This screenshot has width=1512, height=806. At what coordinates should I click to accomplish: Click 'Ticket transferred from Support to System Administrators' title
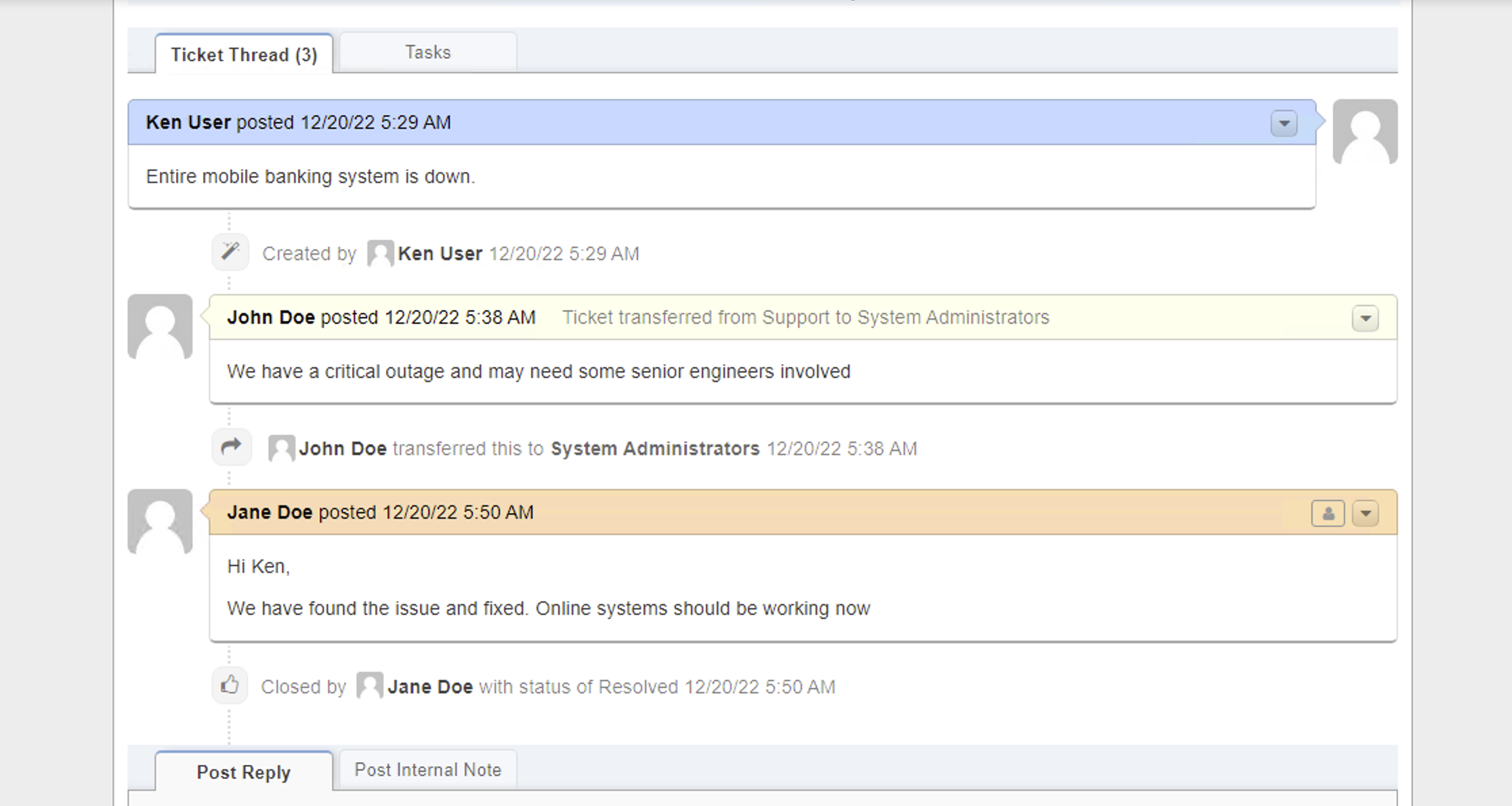point(805,317)
